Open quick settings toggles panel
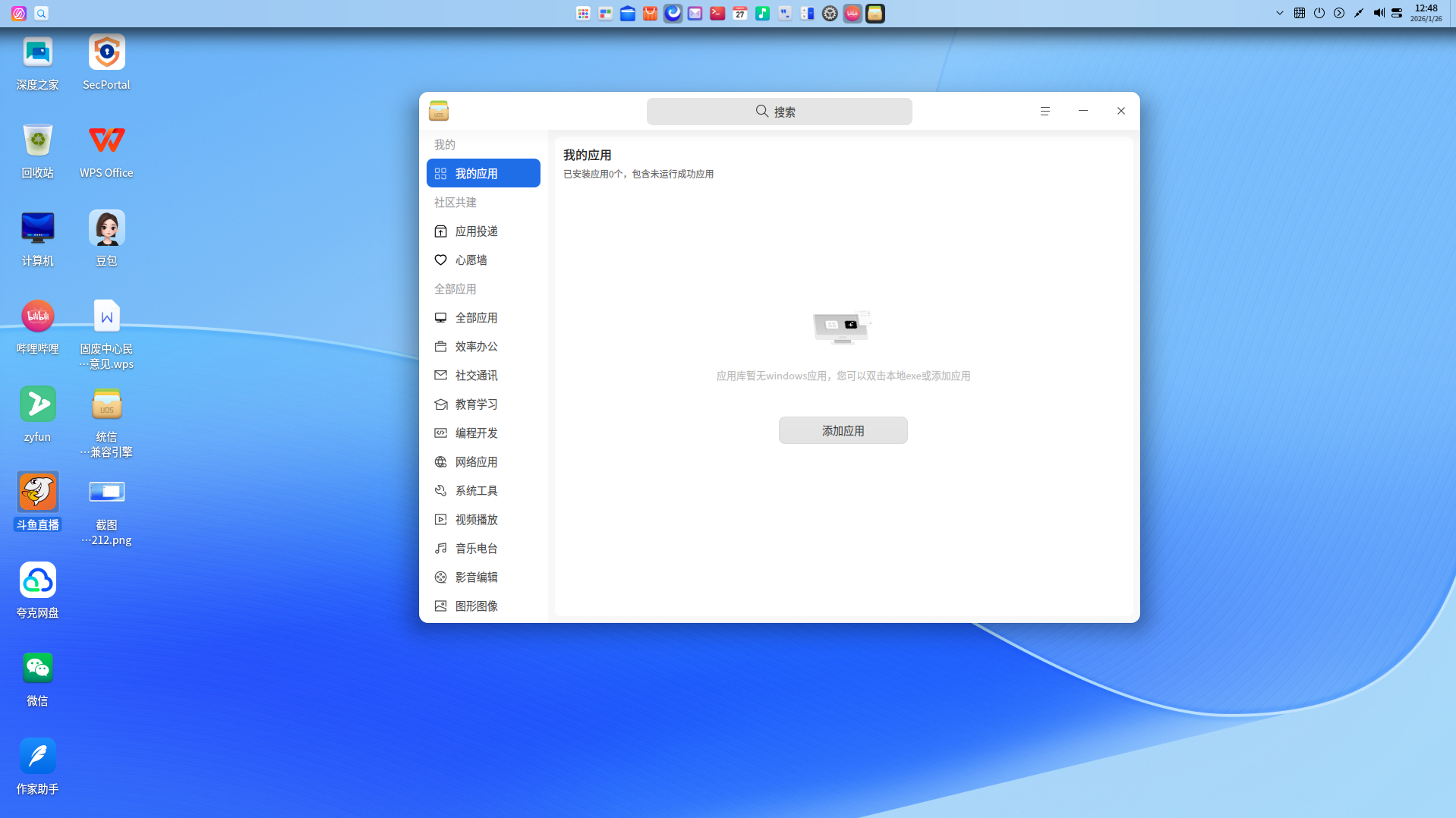Viewport: 1456px width, 818px height. pyautogui.click(x=1397, y=13)
